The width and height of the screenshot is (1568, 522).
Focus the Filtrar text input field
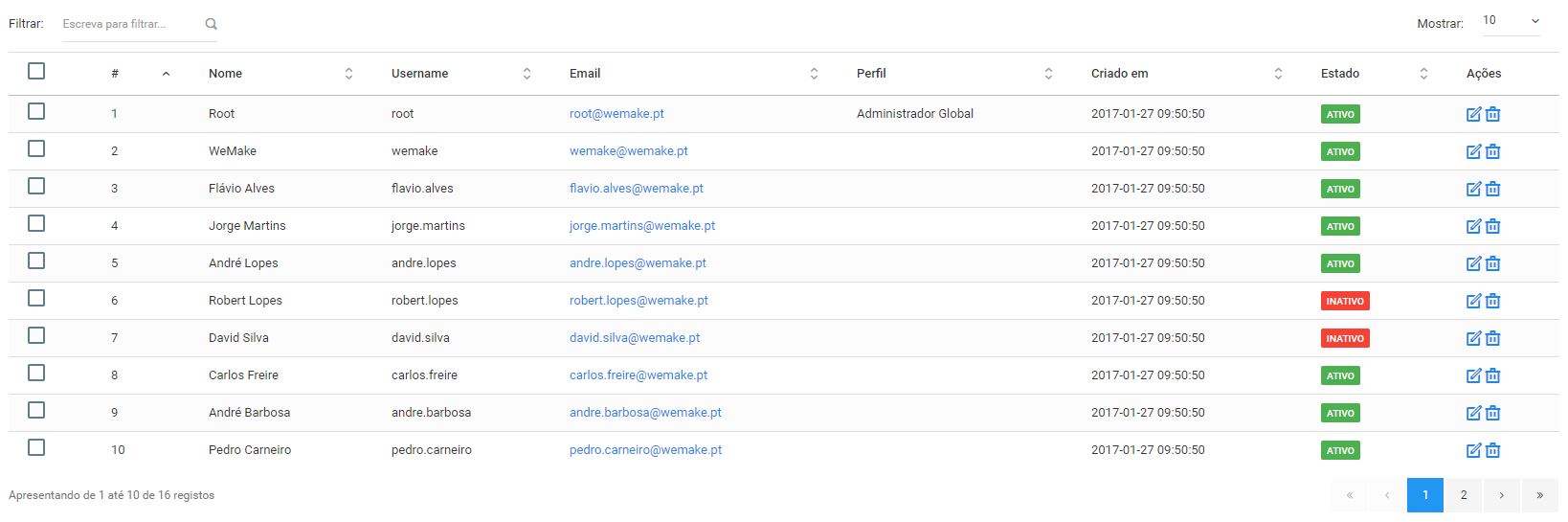(x=129, y=24)
